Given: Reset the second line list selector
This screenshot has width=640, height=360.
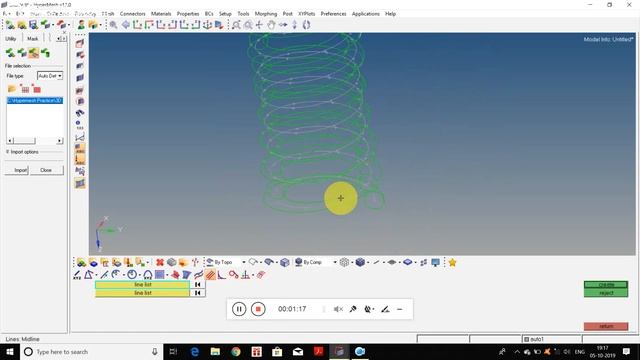Looking at the screenshot, I should click(x=198, y=293).
